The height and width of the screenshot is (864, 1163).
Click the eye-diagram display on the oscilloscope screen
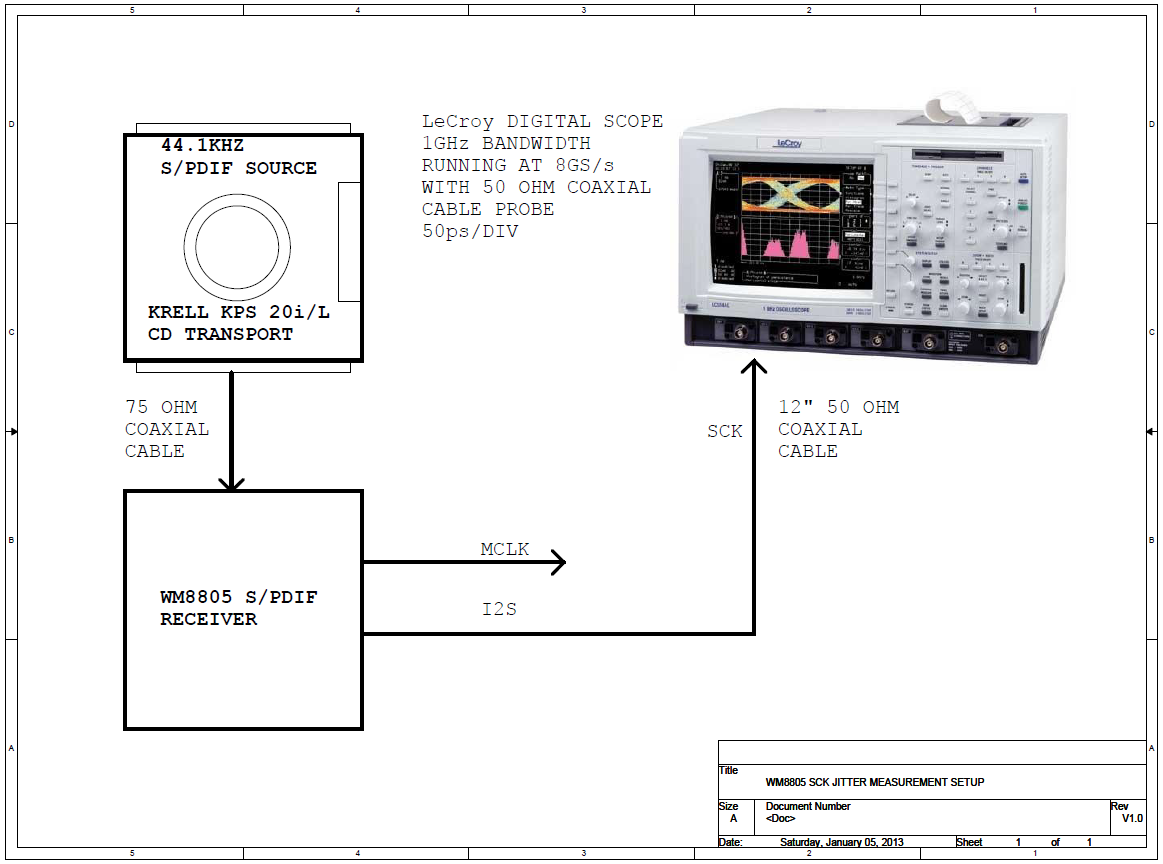click(791, 194)
